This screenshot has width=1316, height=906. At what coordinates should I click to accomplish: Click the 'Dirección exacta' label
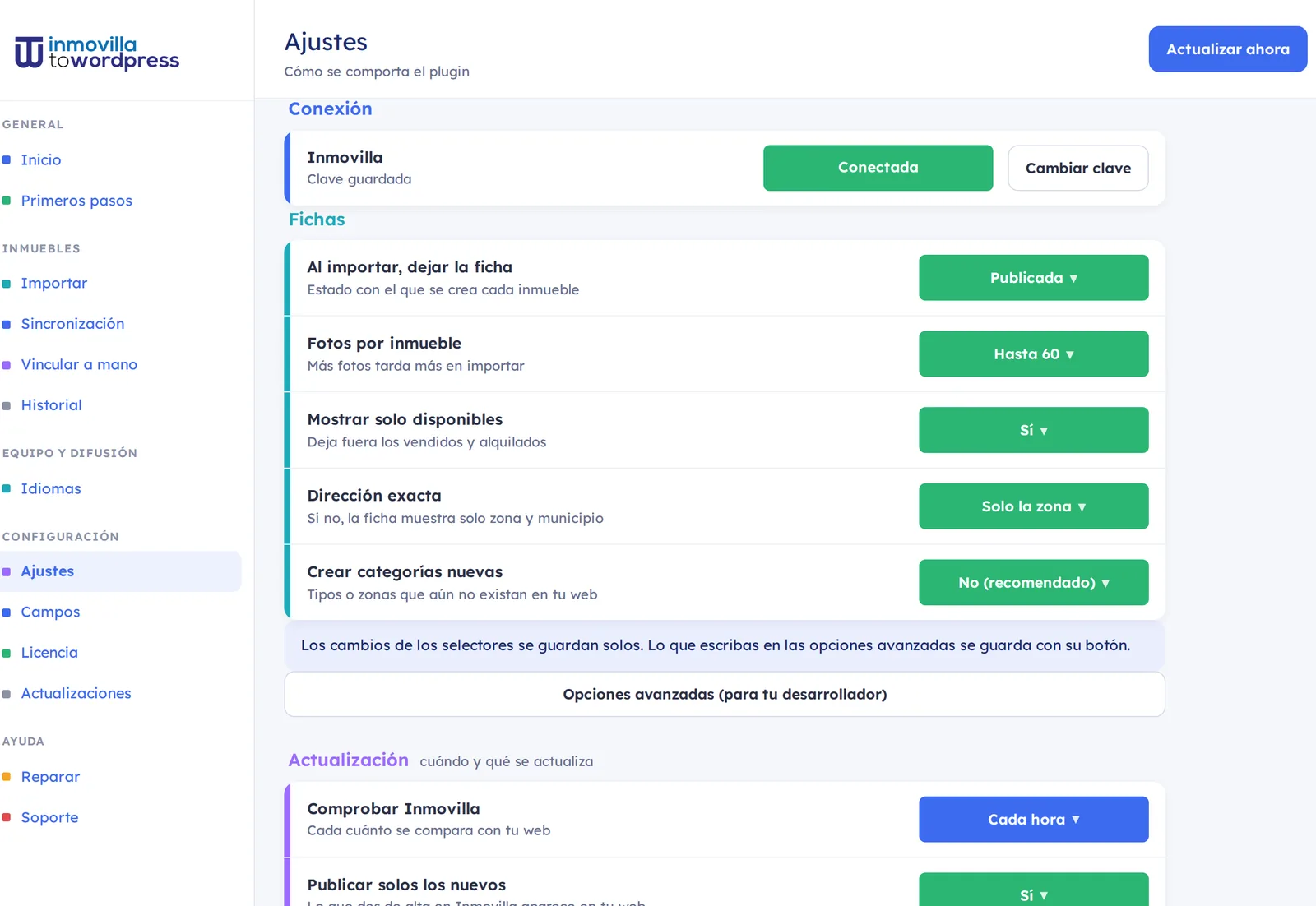click(x=374, y=496)
